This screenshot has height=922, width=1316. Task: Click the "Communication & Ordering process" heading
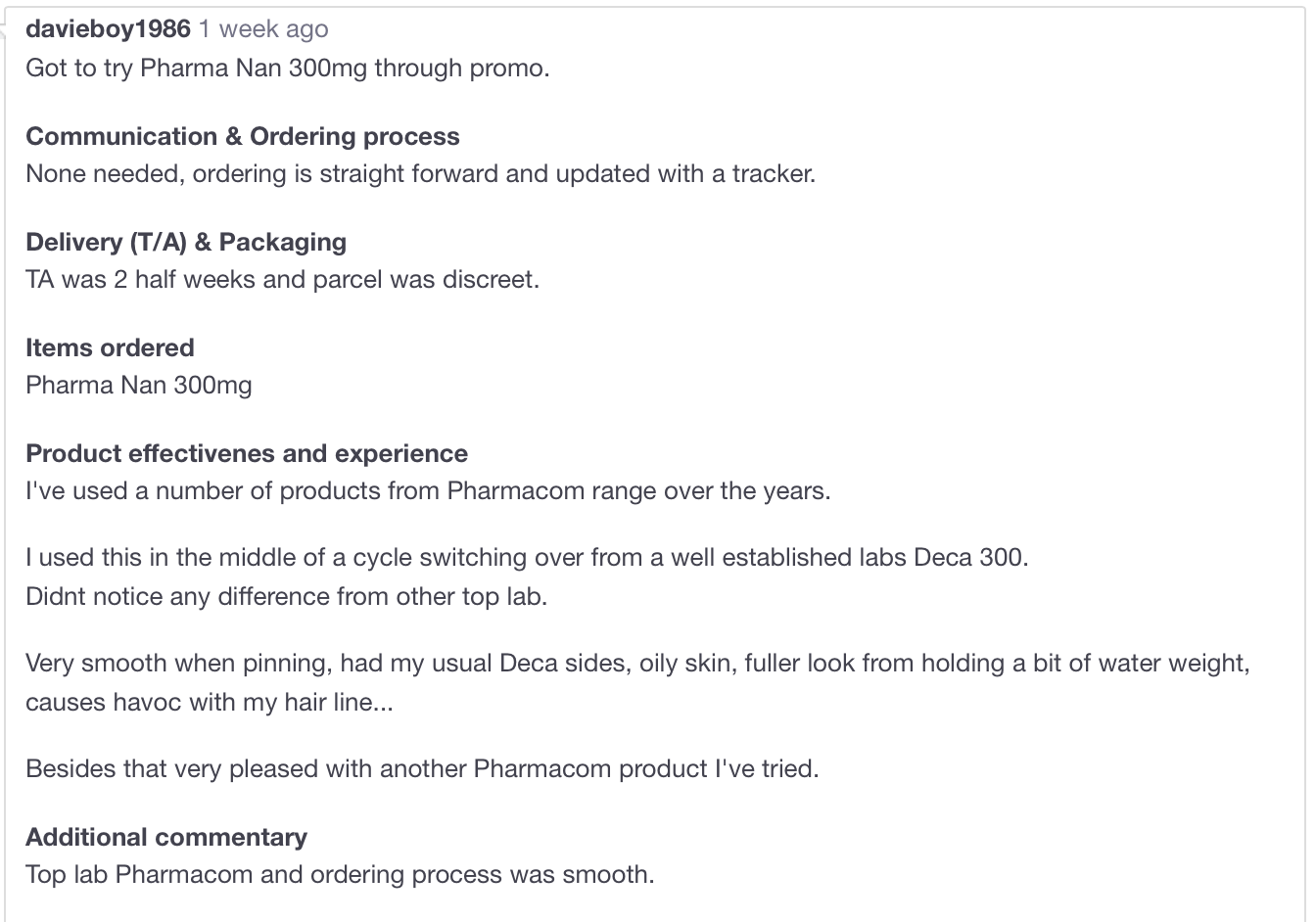pos(242,136)
